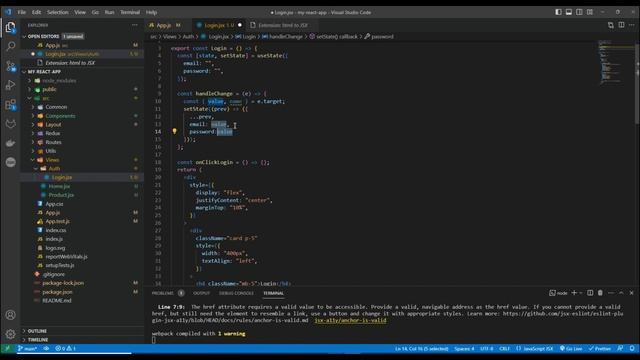The width and height of the screenshot is (640, 360).
Task: Open editor more actions ellipsis
Action: pyautogui.click(x=631, y=25)
